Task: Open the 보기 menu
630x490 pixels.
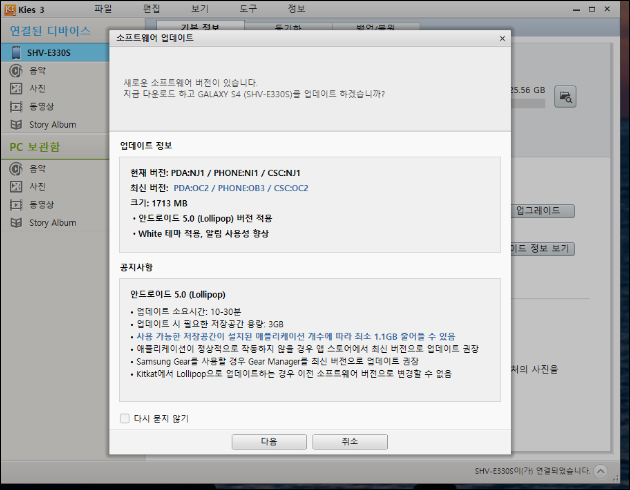Action: click(200, 9)
